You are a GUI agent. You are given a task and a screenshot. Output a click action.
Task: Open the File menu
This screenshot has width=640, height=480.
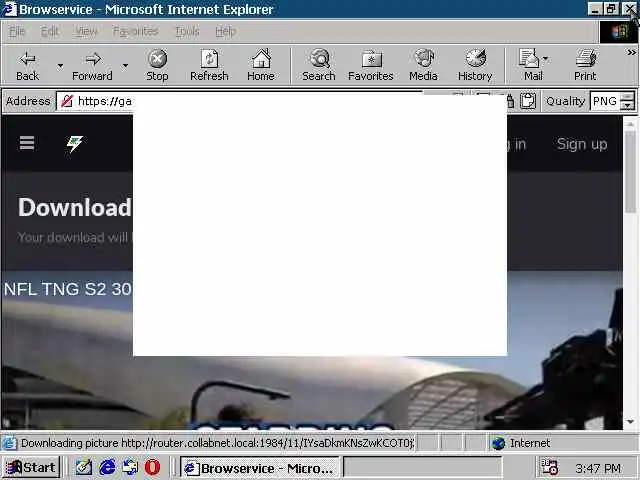pyautogui.click(x=17, y=31)
